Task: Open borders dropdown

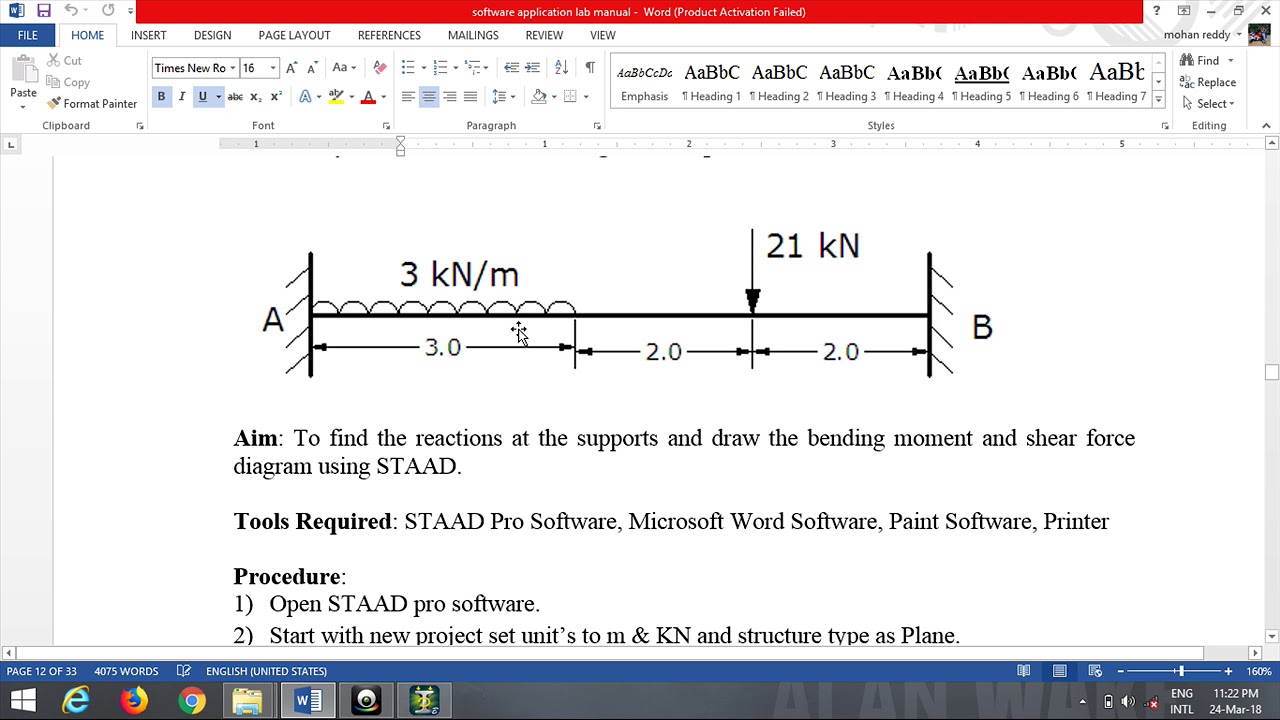Action: 586,97
